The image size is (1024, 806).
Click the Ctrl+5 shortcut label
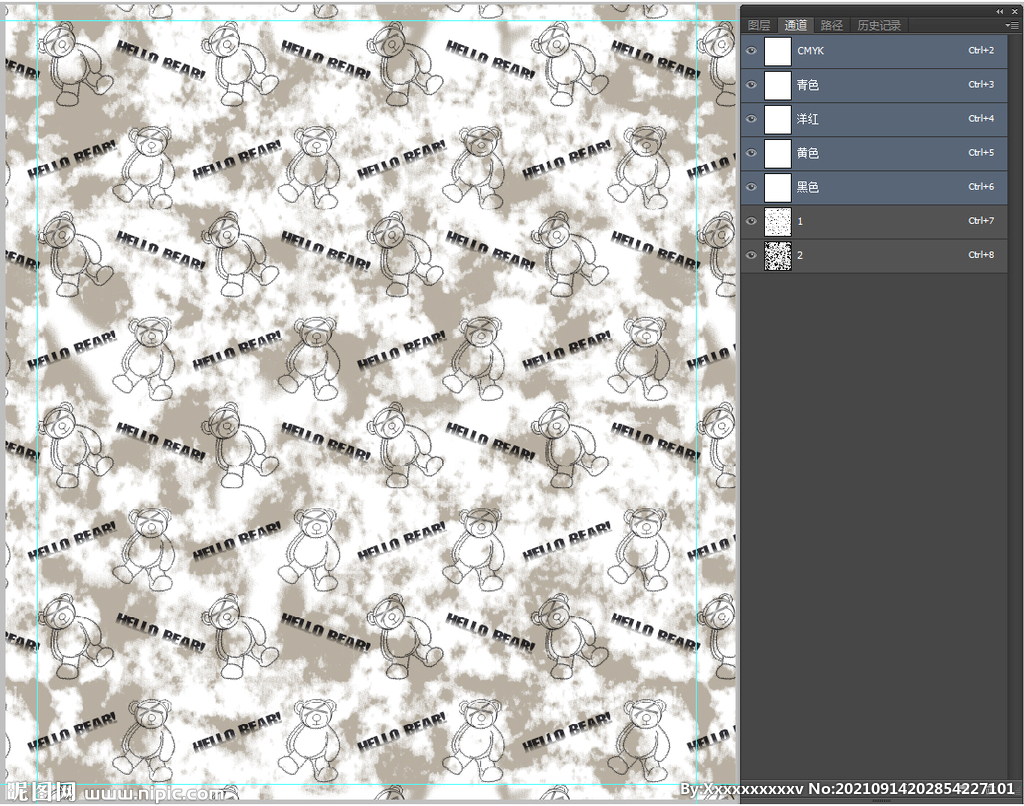coord(981,152)
